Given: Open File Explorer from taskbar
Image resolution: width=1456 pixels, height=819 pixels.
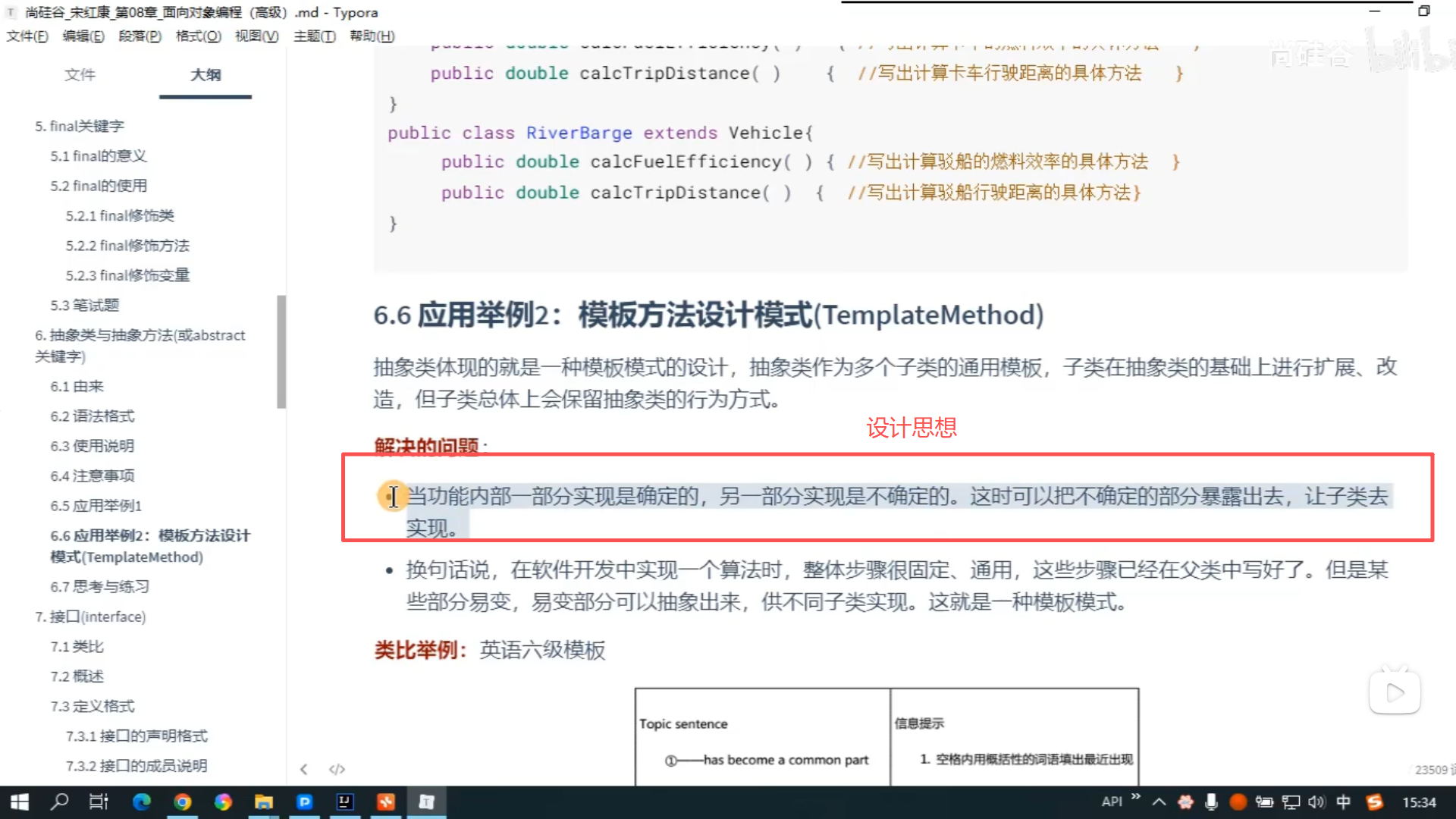Looking at the screenshot, I should pos(263,802).
